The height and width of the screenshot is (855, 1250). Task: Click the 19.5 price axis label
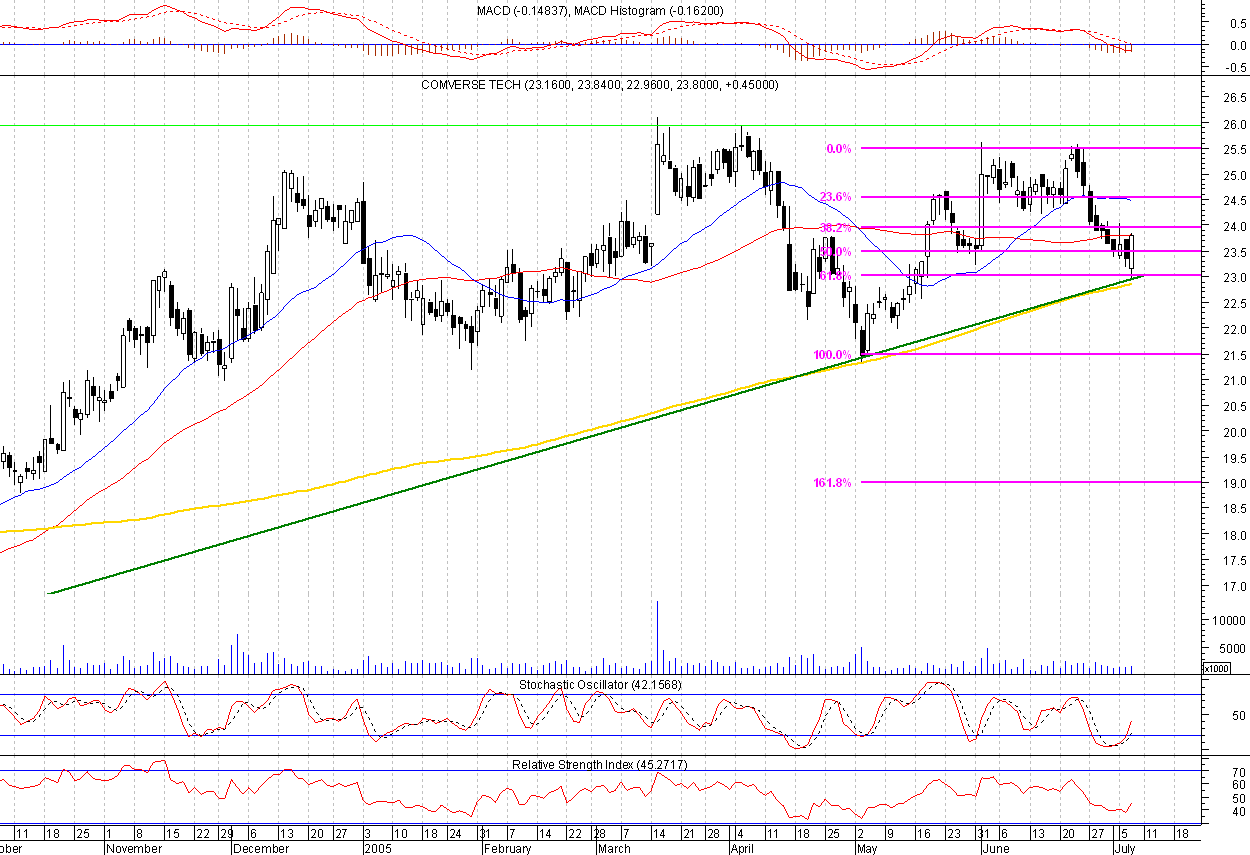point(1233,459)
